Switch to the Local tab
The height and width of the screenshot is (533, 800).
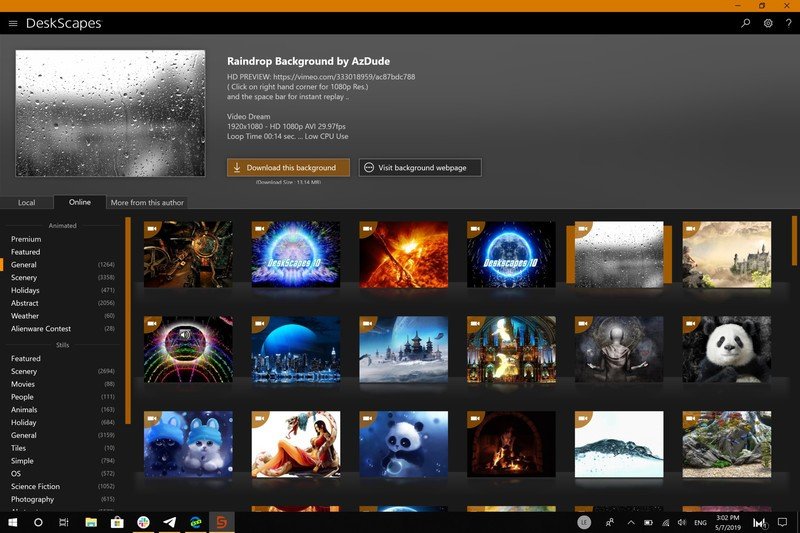click(27, 202)
